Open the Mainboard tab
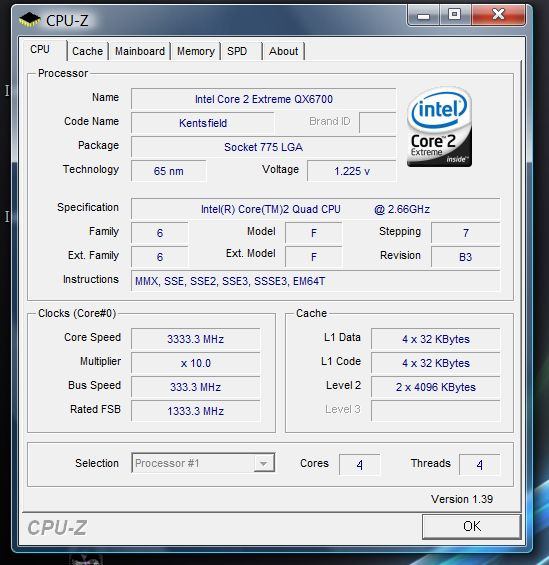This screenshot has width=549, height=565. [x=140, y=51]
